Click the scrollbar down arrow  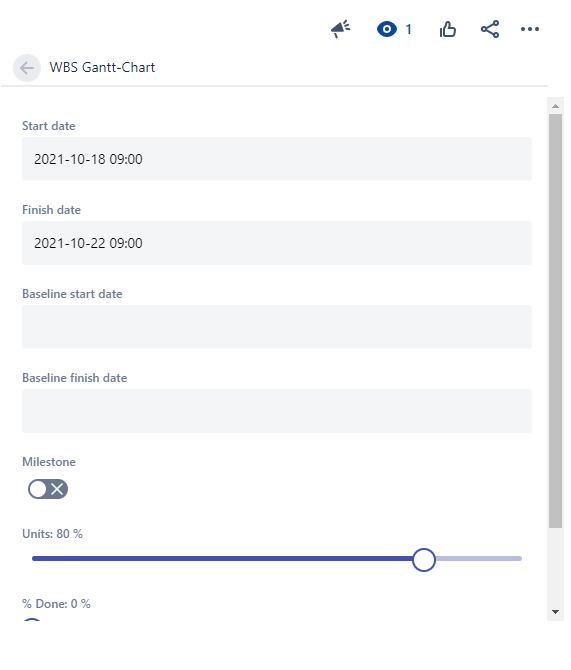(556, 612)
